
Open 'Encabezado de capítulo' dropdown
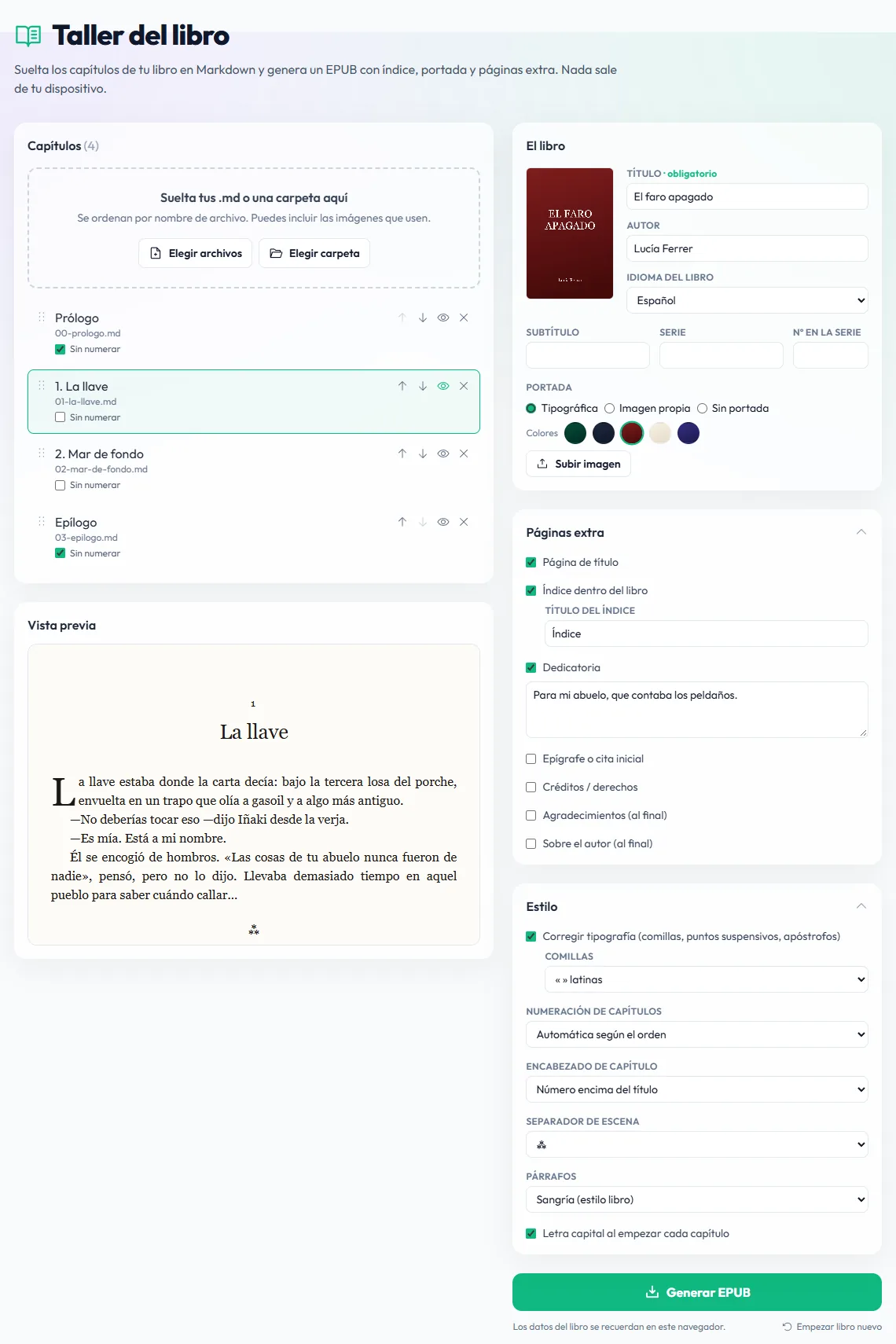click(697, 1089)
